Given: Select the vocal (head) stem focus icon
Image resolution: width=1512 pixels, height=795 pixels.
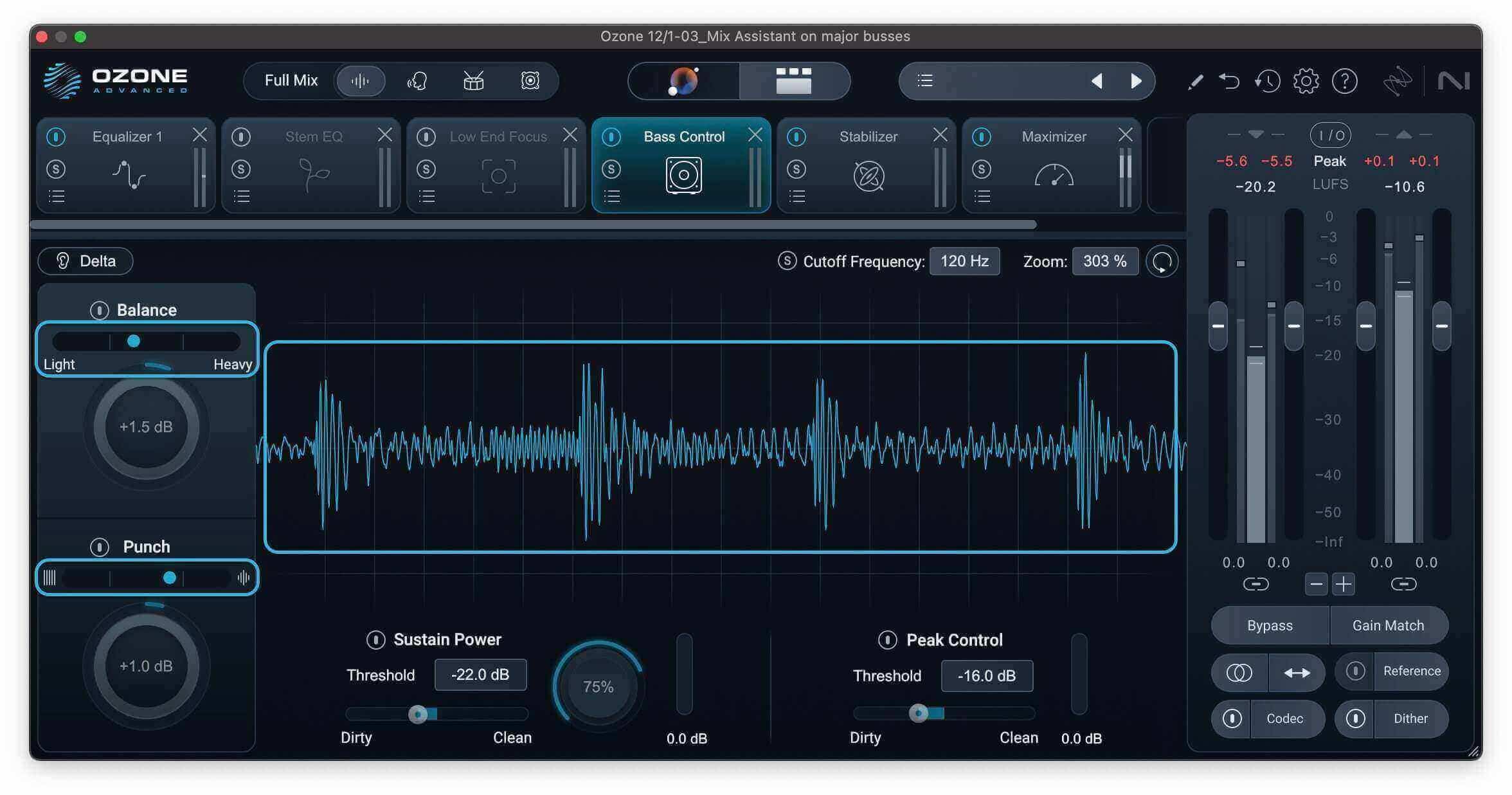Looking at the screenshot, I should tap(417, 81).
